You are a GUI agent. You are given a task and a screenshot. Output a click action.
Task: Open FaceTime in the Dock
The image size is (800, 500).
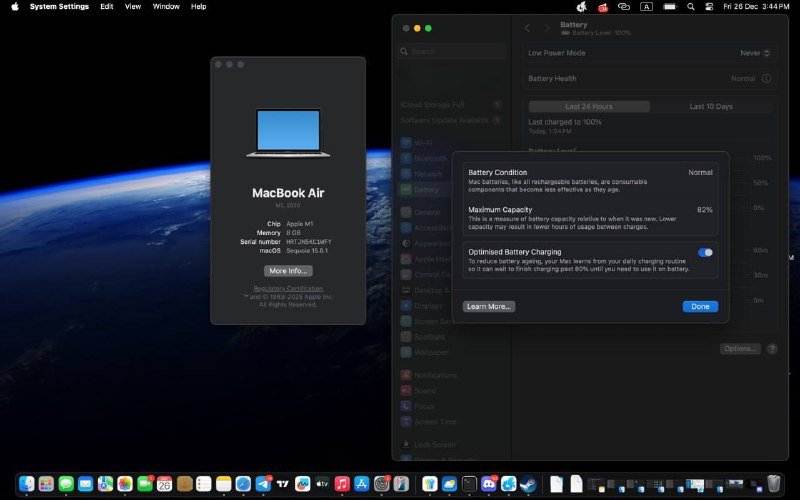(144, 483)
